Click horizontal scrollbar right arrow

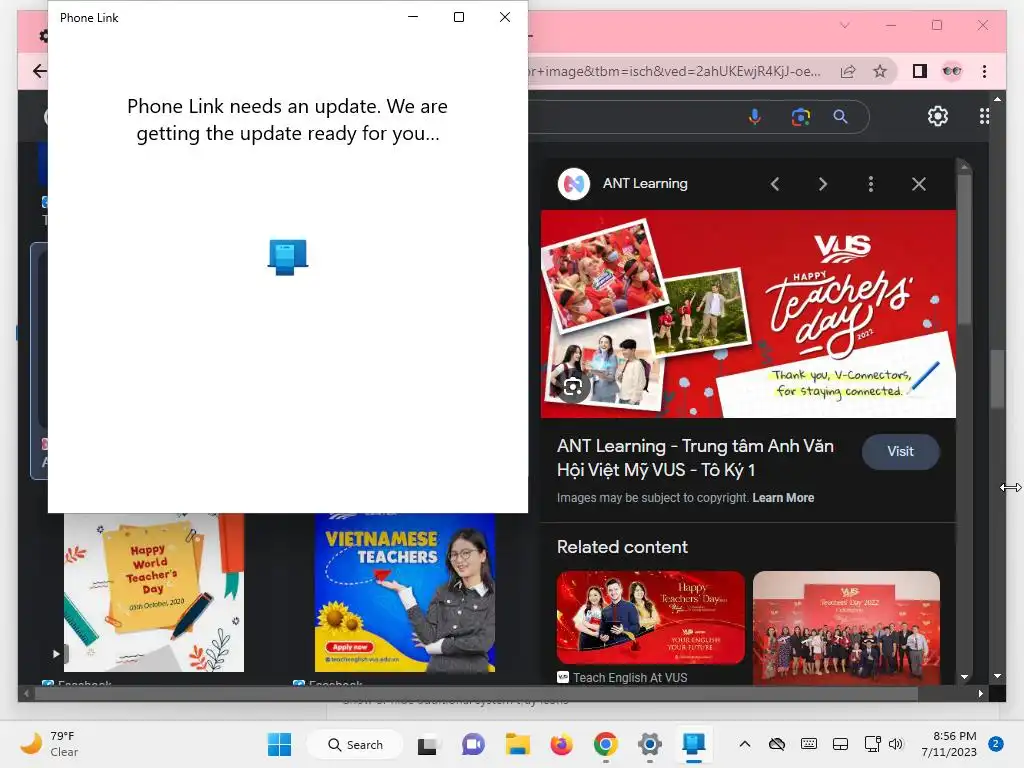pyautogui.click(x=980, y=694)
